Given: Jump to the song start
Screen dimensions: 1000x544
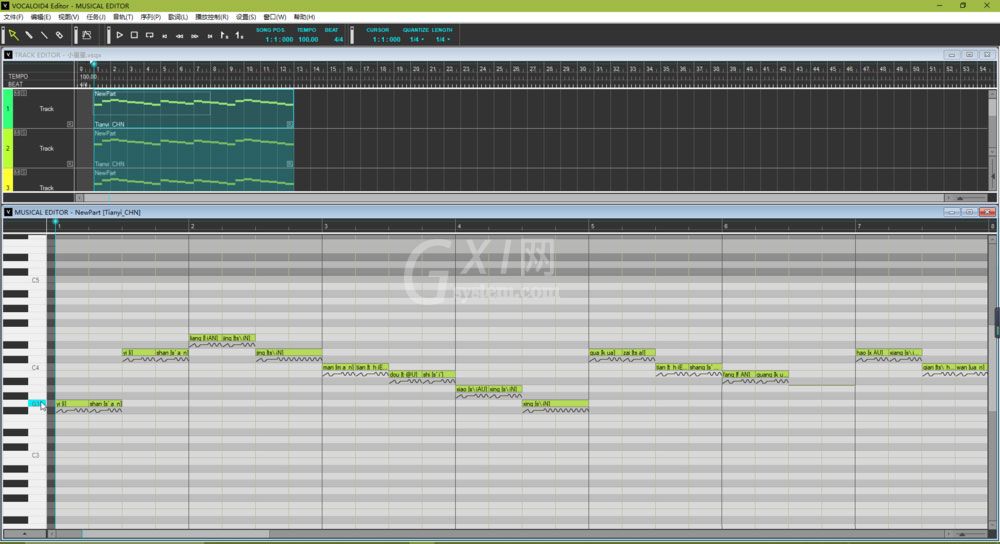Looking at the screenshot, I should pos(165,36).
